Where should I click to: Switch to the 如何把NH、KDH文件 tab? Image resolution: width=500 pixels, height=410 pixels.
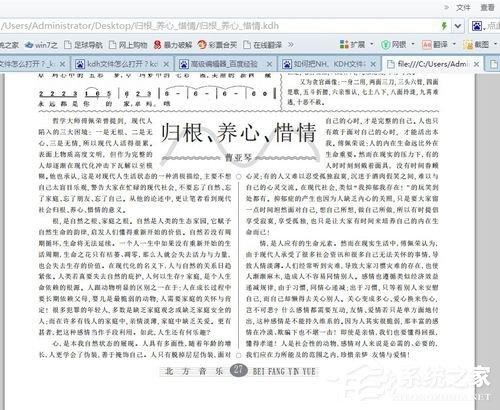tap(329, 64)
